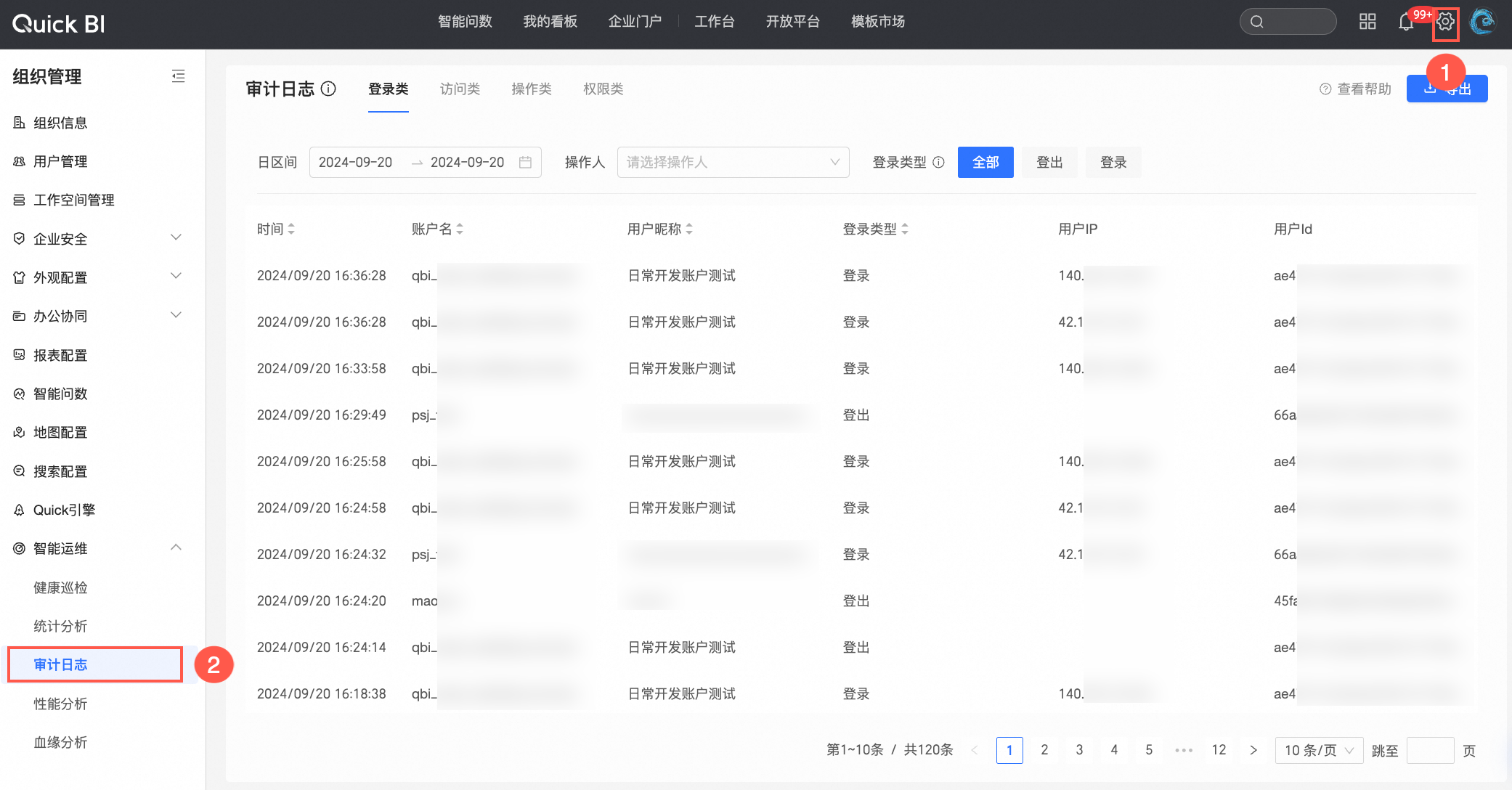This screenshot has height=790, width=1512.
Task: Select 登出 login type filter
Action: tap(1049, 162)
